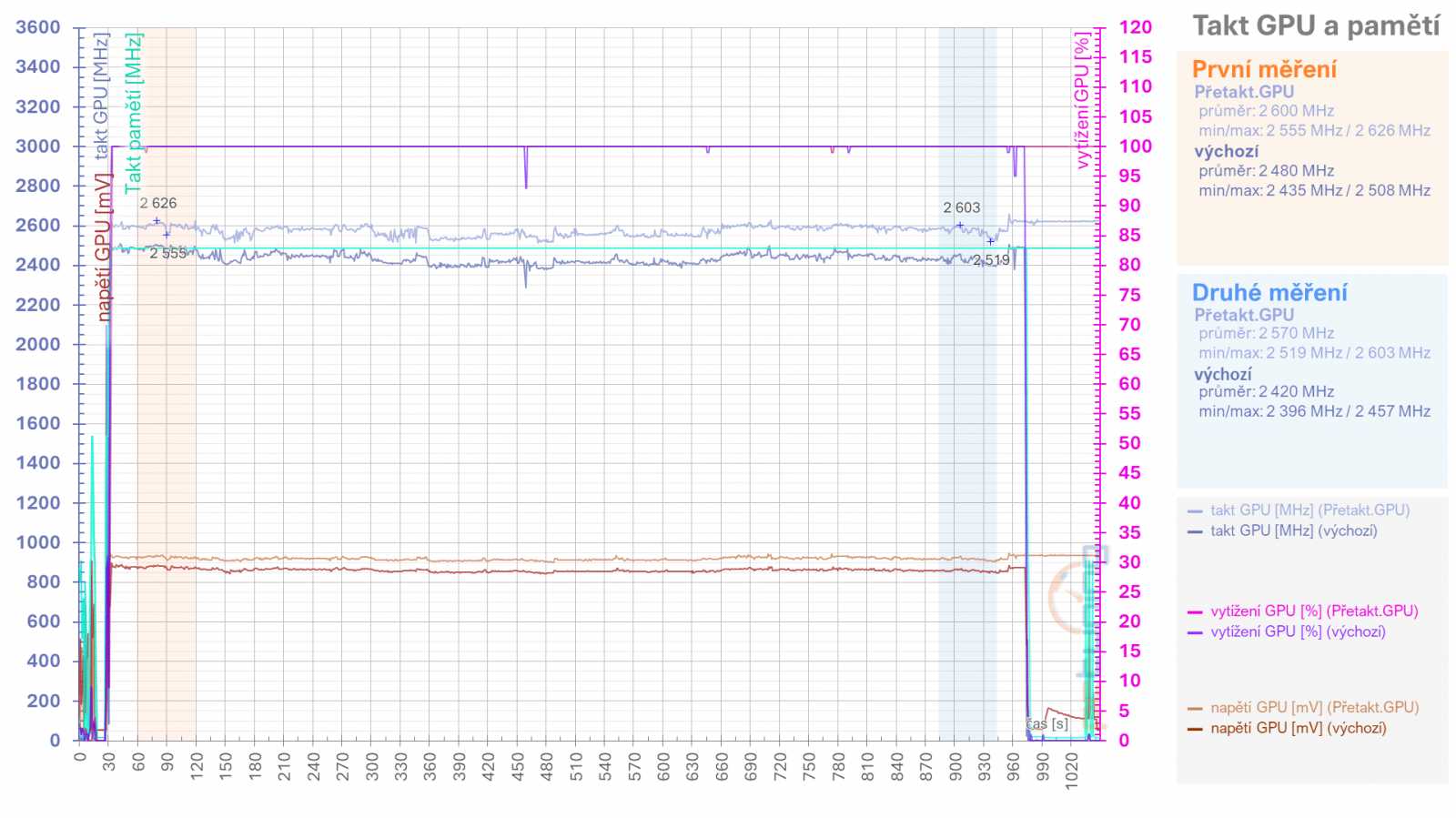Click 'min/max: 2 435 MHz / 2 508 MHz'
1456x818 pixels.
click(x=1315, y=191)
